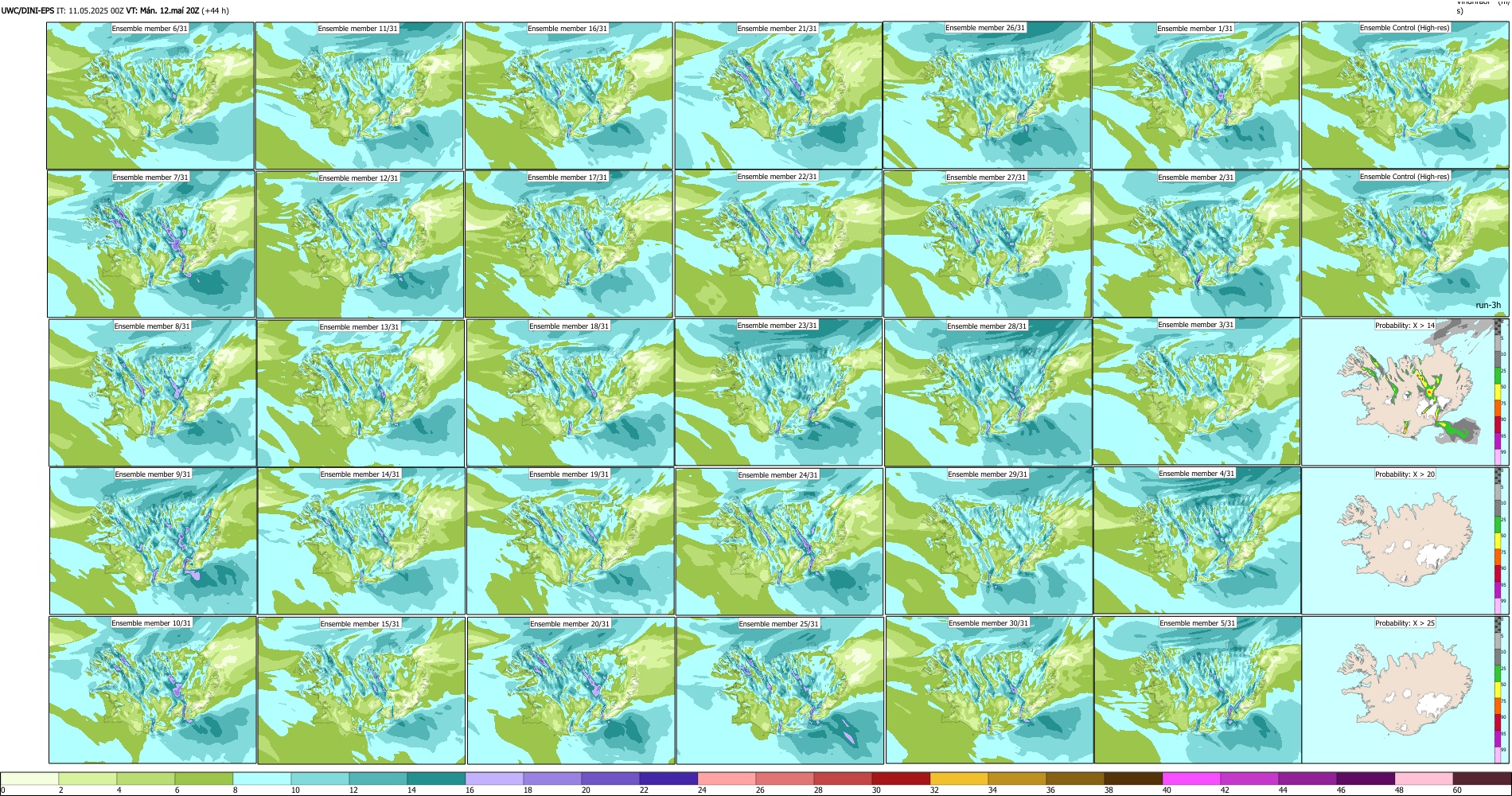Click the pale yellow 0–2 legend swatch
The height and width of the screenshot is (796, 1512).
click(29, 778)
